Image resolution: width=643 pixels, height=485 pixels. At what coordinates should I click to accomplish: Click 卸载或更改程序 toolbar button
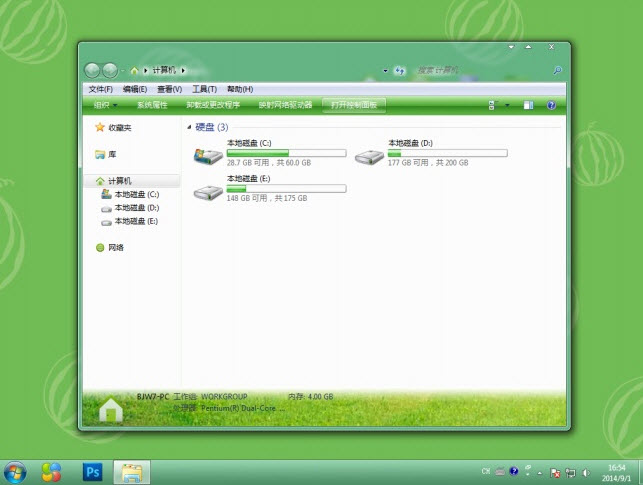point(213,105)
